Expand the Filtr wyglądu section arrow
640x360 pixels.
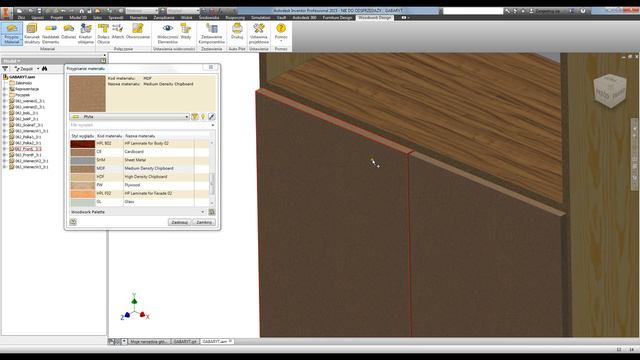(x=212, y=125)
